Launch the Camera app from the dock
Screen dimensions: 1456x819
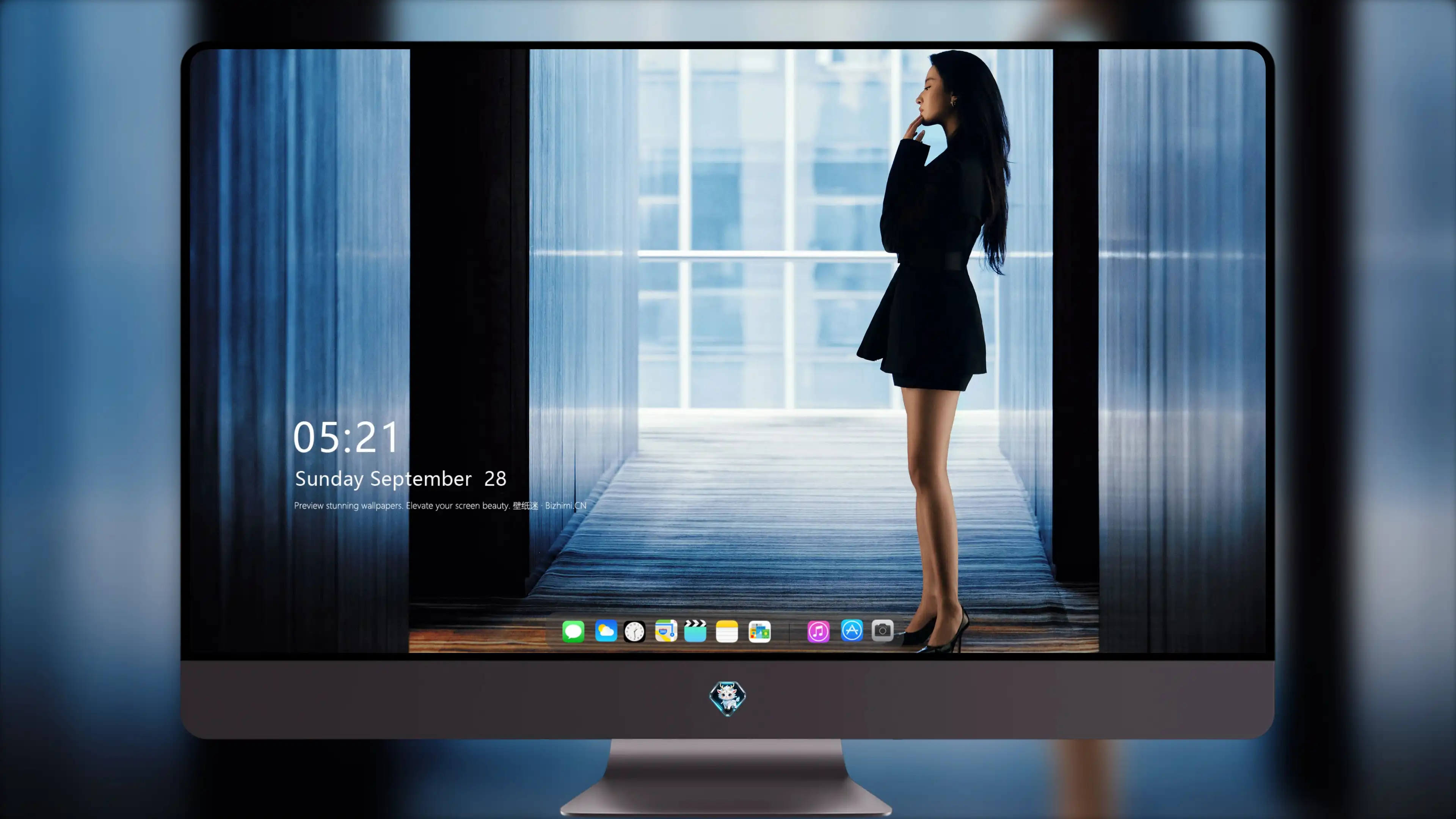882,630
